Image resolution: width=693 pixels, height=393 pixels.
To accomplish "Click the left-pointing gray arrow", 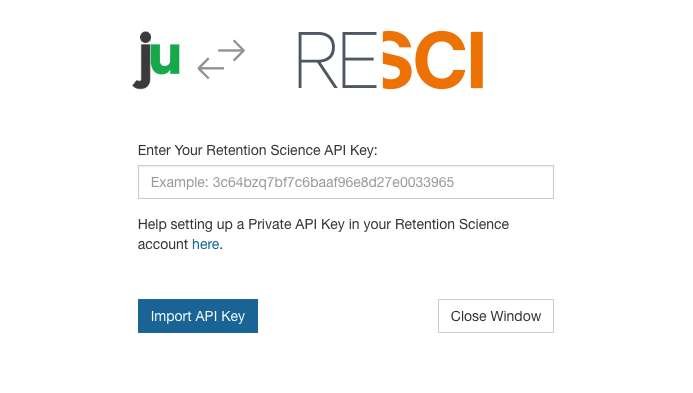I will [210, 68].
